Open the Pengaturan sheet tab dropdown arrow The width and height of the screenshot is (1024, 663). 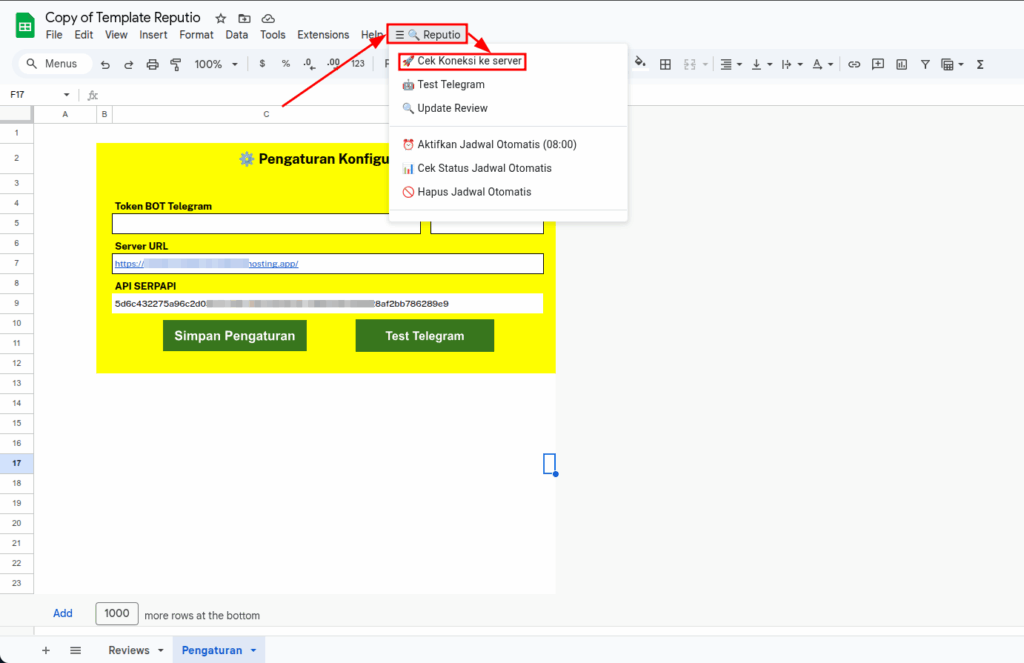point(254,650)
